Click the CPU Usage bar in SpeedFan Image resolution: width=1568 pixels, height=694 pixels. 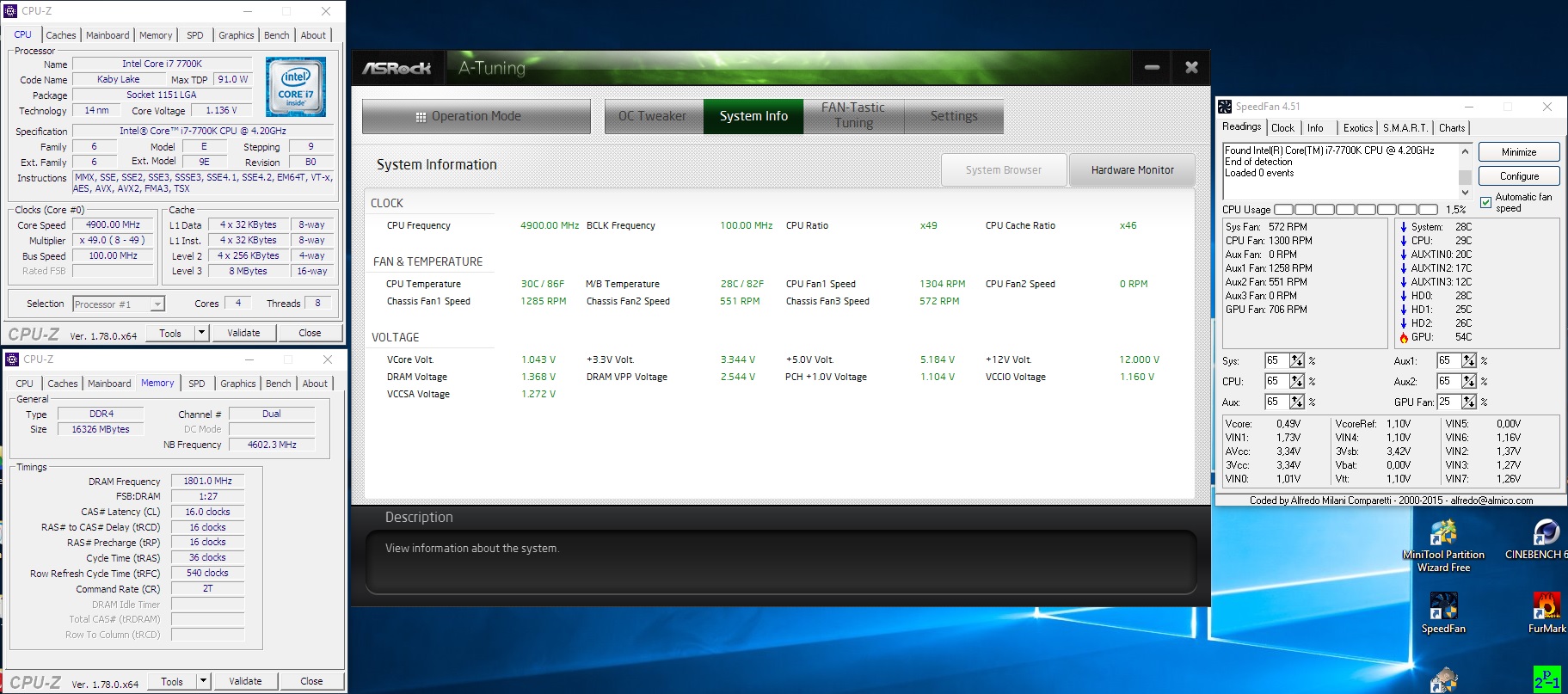click(1356, 210)
